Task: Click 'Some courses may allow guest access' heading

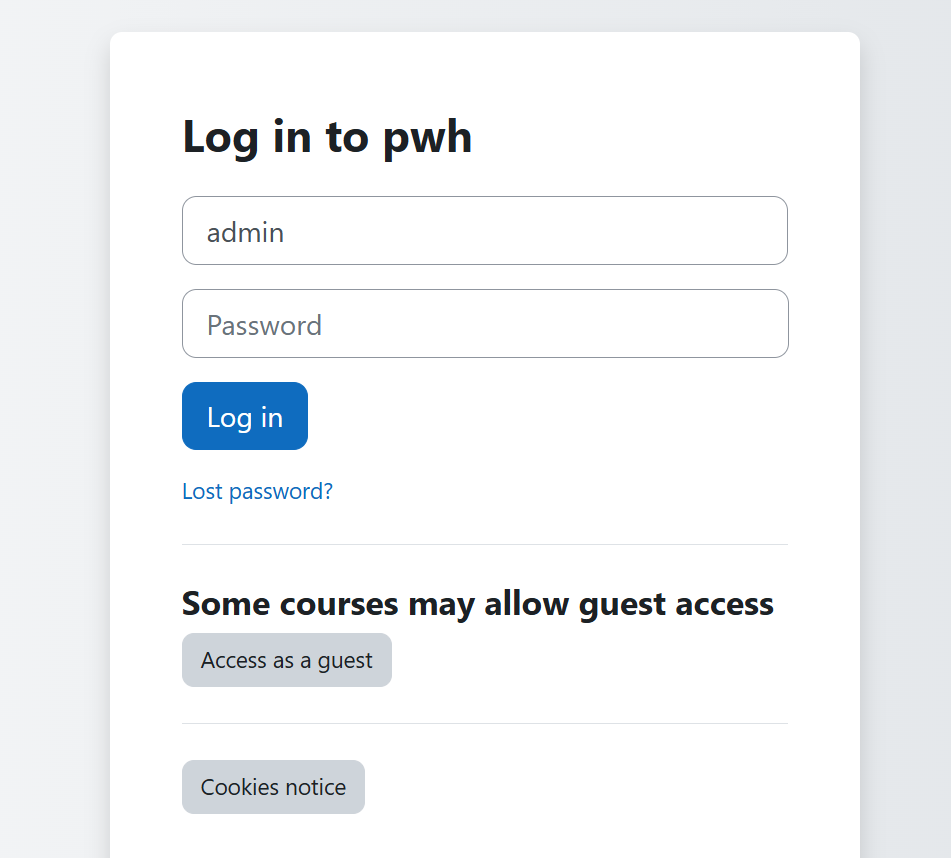Action: [478, 604]
